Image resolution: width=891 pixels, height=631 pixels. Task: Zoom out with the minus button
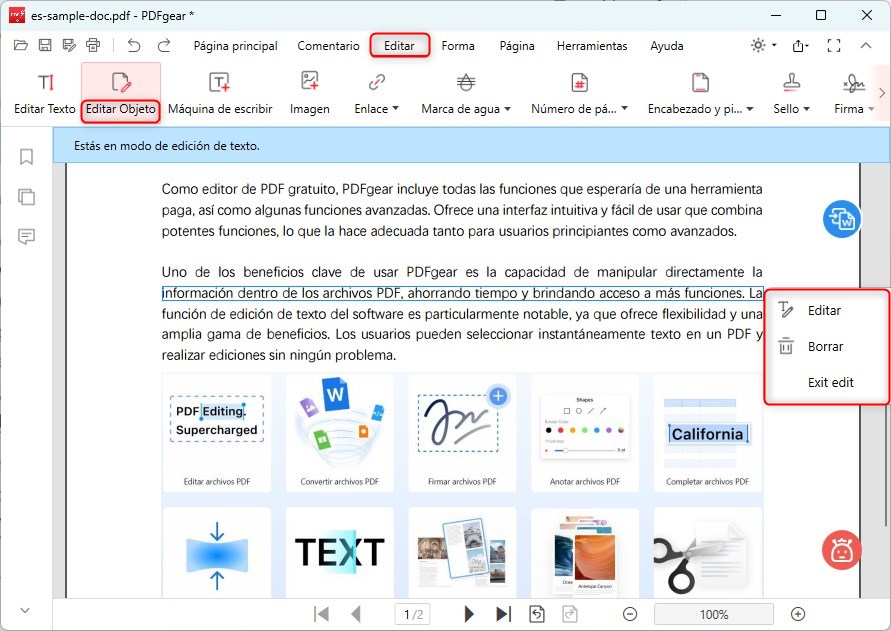coord(630,614)
